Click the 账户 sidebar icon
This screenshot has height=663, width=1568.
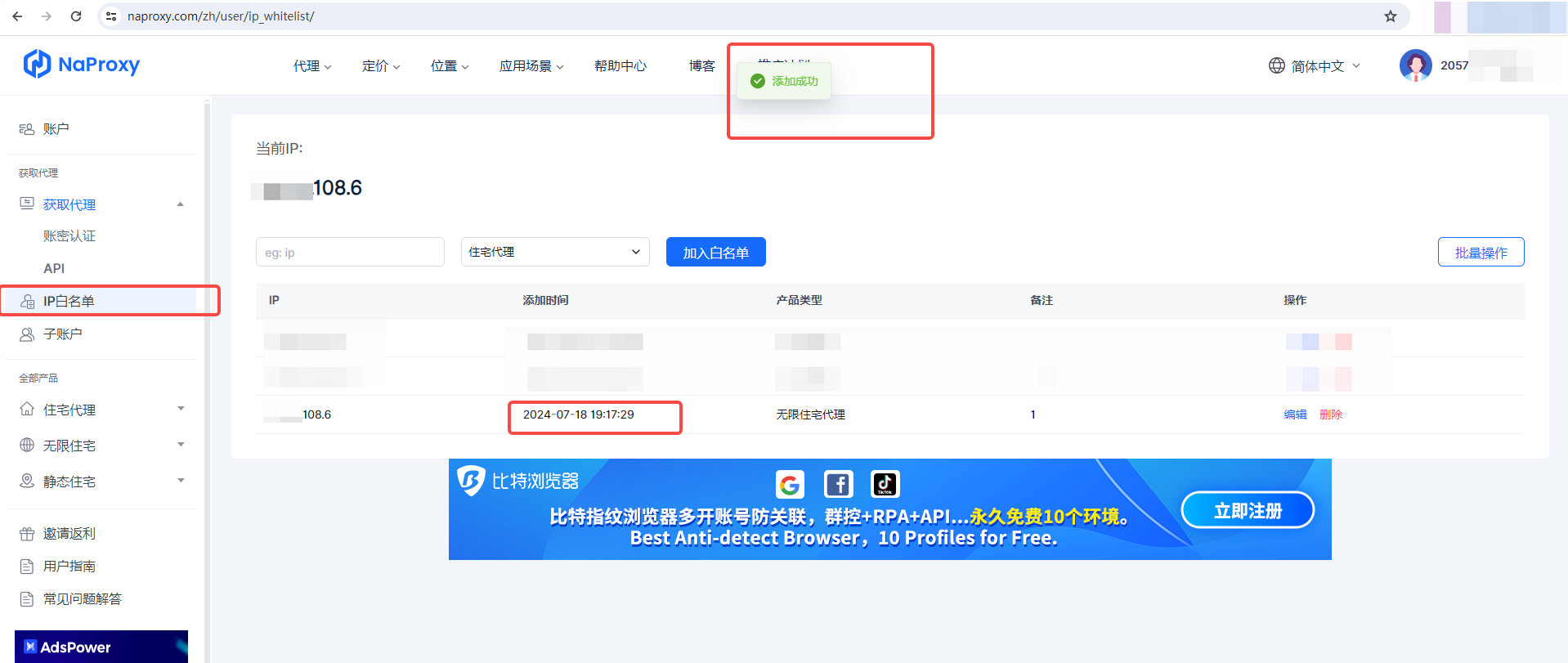[x=27, y=129]
